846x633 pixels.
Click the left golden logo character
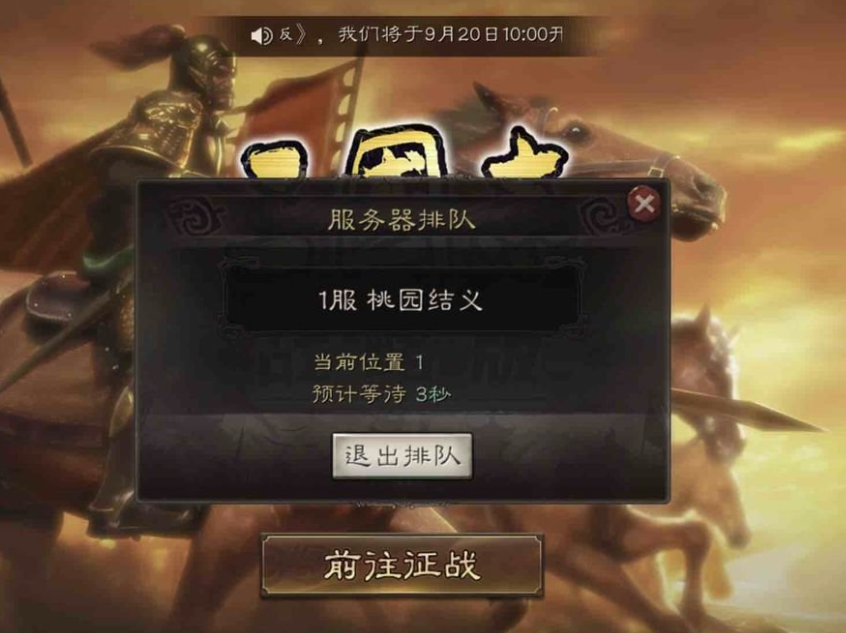(274, 160)
